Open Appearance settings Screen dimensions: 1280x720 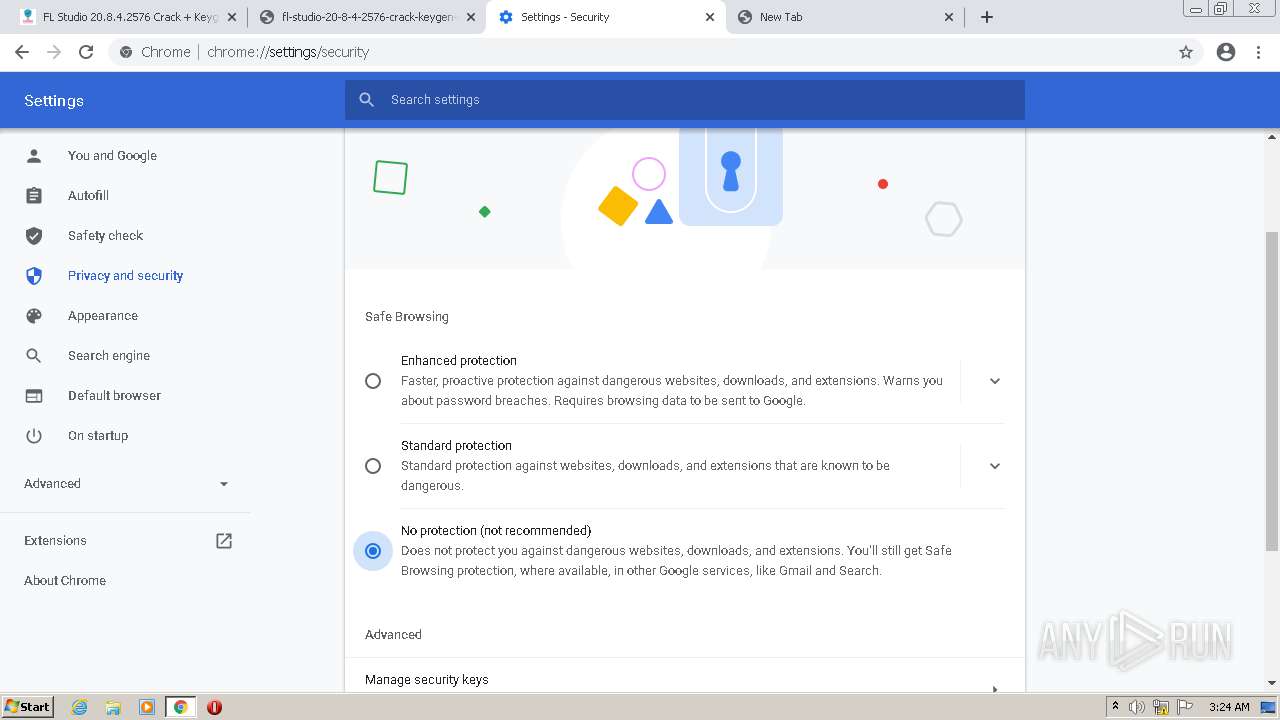[103, 316]
